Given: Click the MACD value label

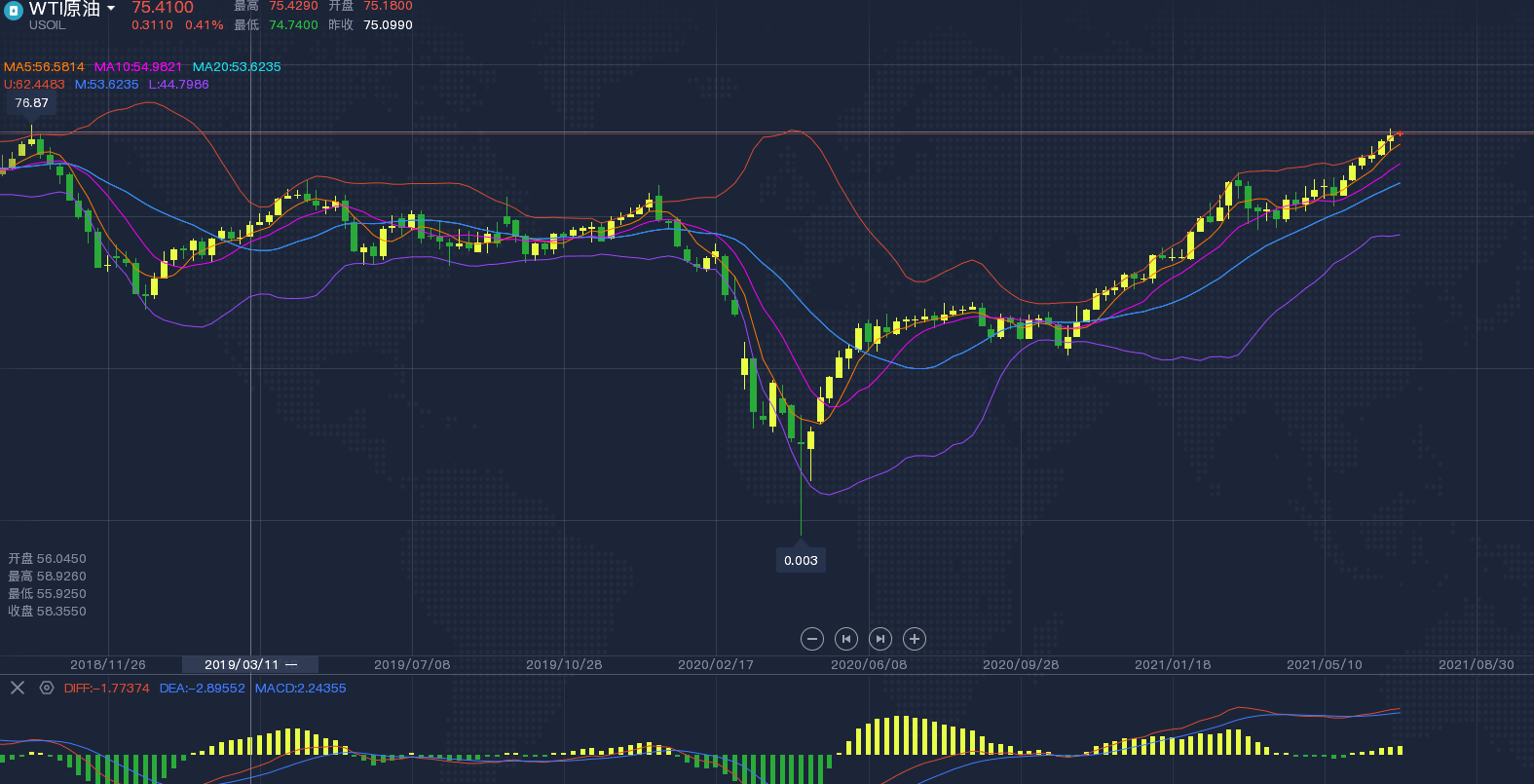Looking at the screenshot, I should click(300, 689).
